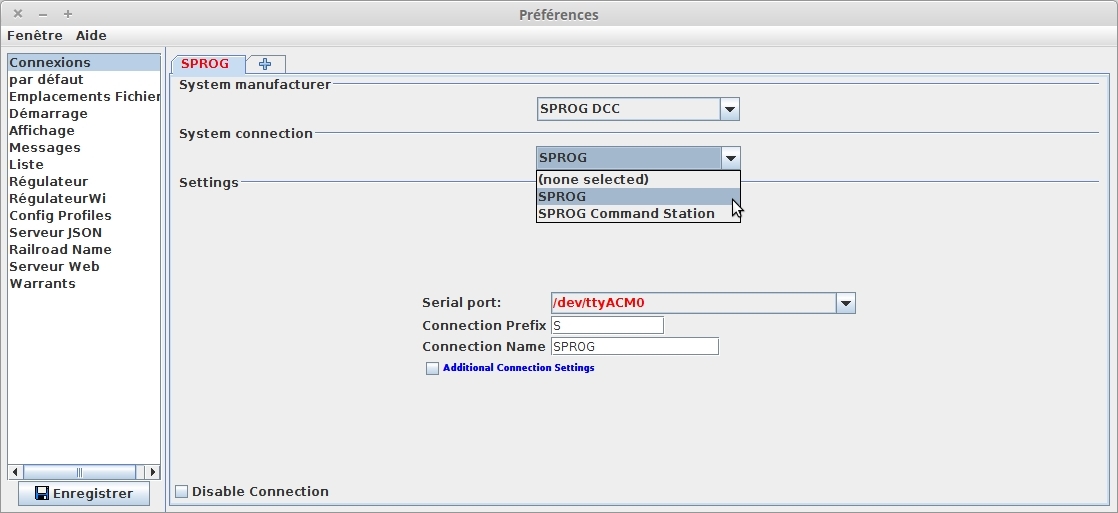The image size is (1118, 513).
Task: Open Serveur Web preferences
Action: [x=83, y=266]
